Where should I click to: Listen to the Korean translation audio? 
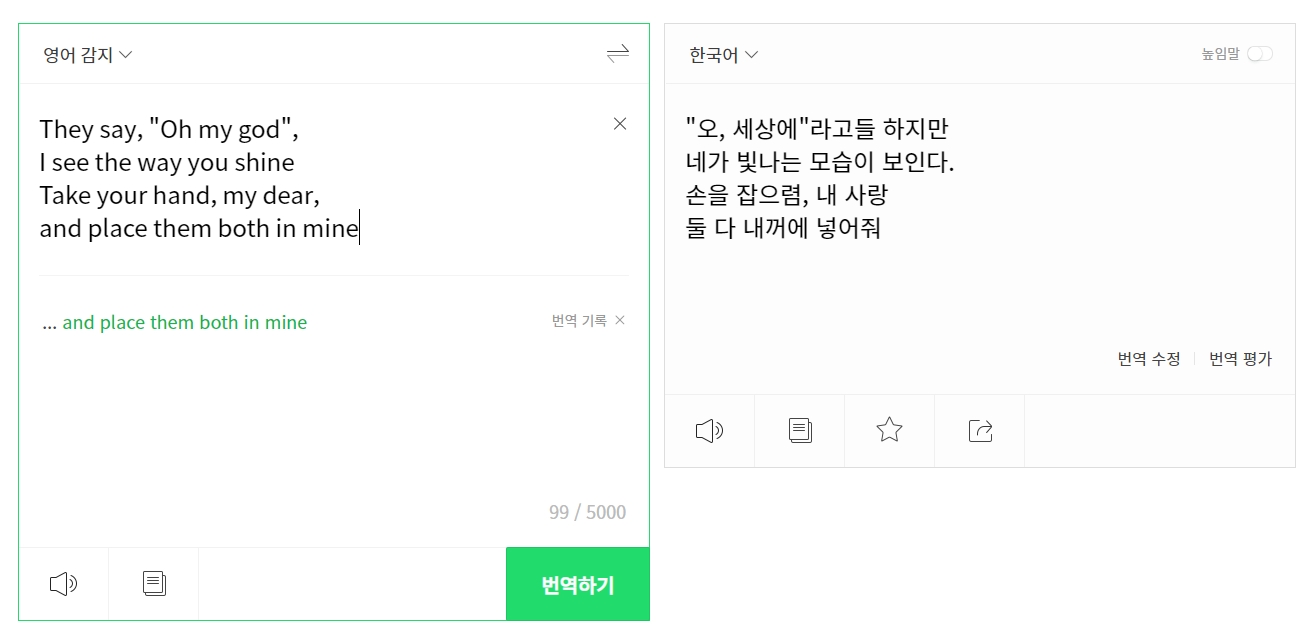[x=709, y=430]
